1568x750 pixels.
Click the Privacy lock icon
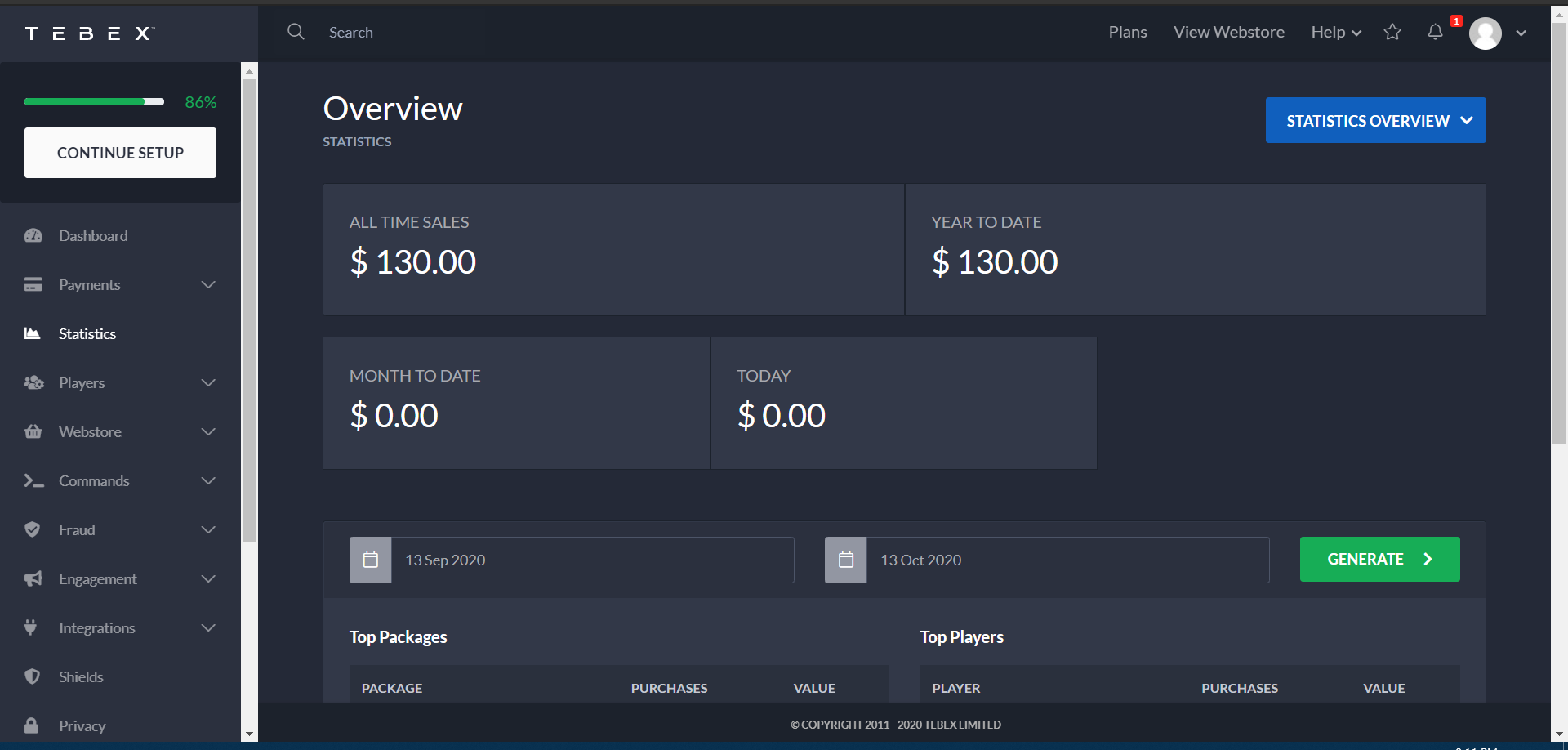32,725
